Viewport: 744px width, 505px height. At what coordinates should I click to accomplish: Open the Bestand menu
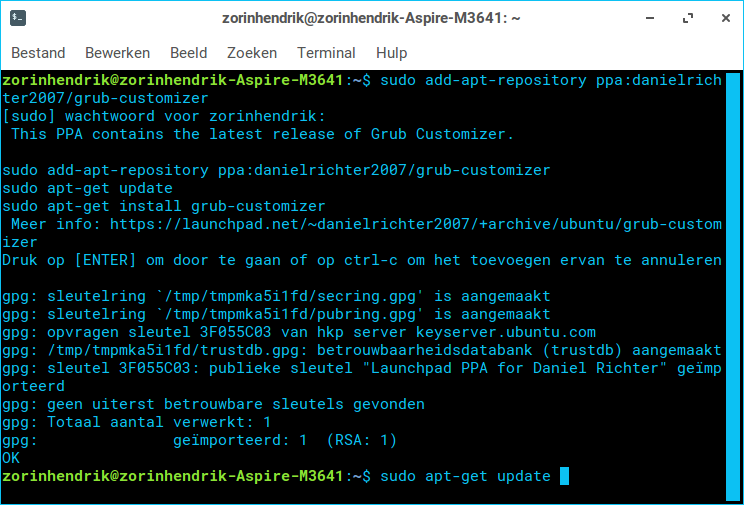click(x=38, y=53)
